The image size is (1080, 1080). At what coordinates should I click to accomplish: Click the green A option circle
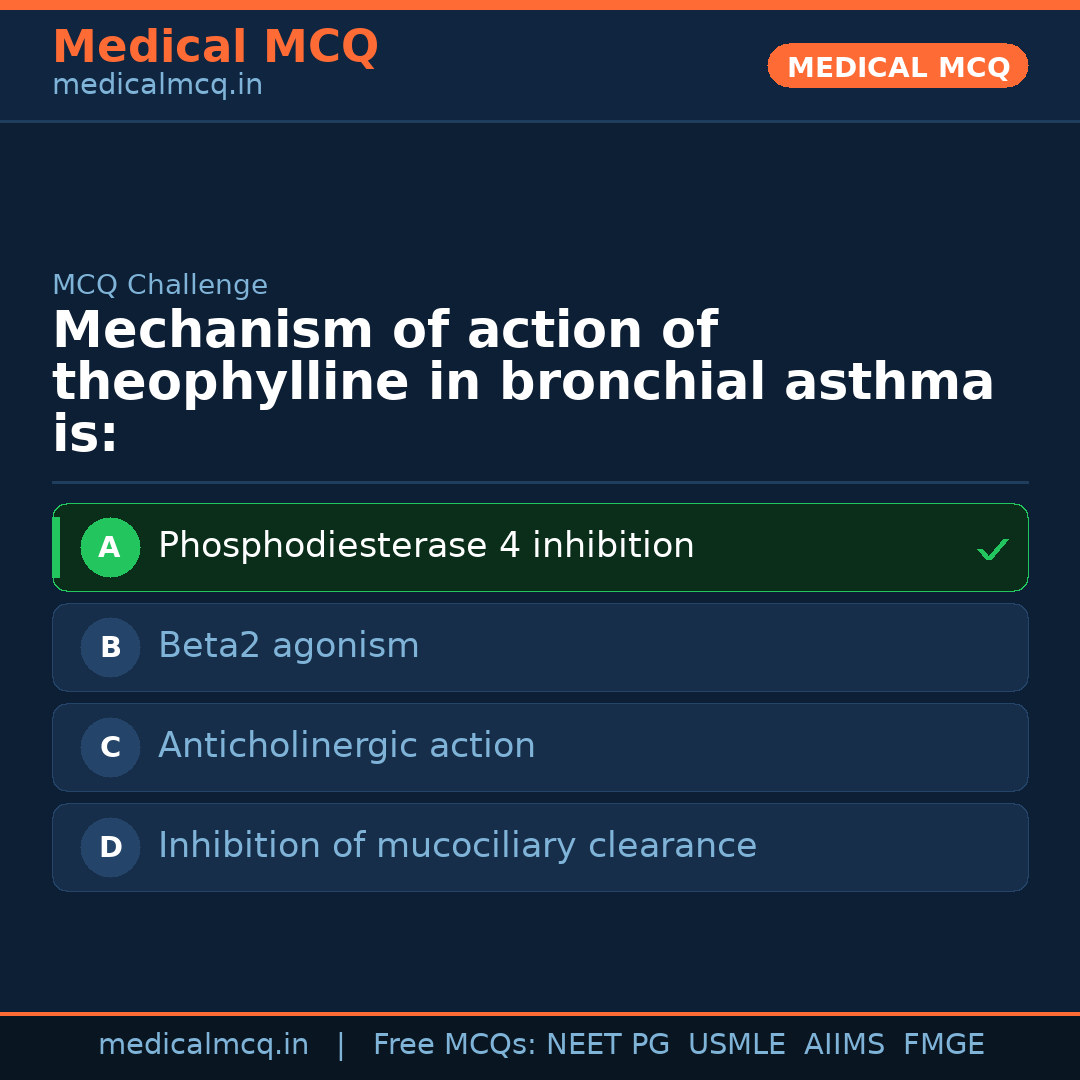110,547
